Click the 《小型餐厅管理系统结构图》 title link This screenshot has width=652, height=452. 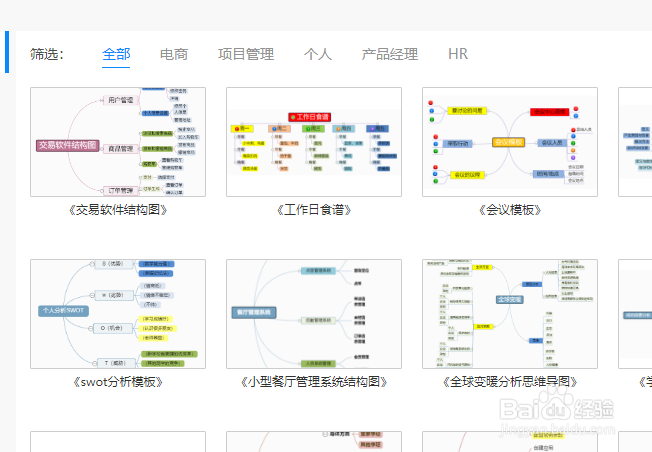pyautogui.click(x=314, y=382)
